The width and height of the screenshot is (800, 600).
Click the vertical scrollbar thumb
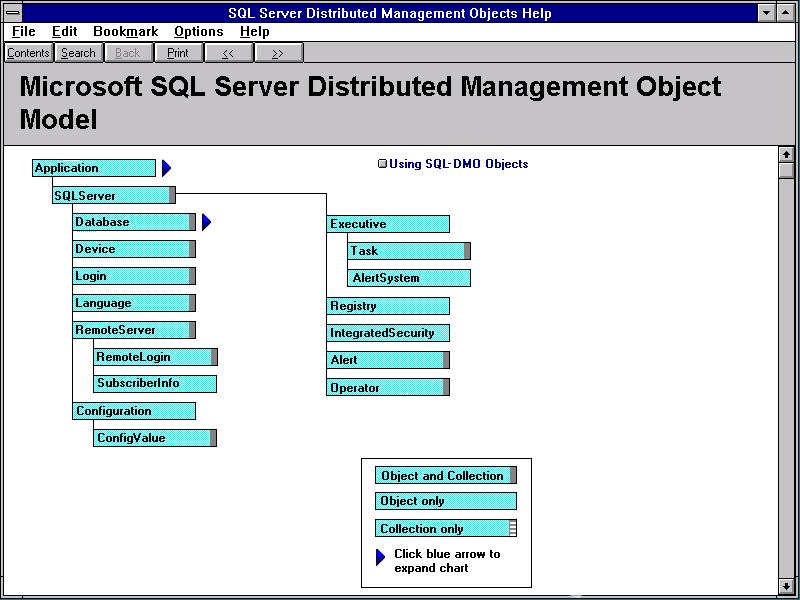point(786,170)
